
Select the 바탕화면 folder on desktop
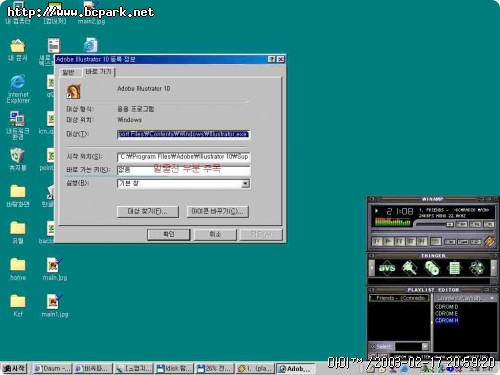point(18,196)
